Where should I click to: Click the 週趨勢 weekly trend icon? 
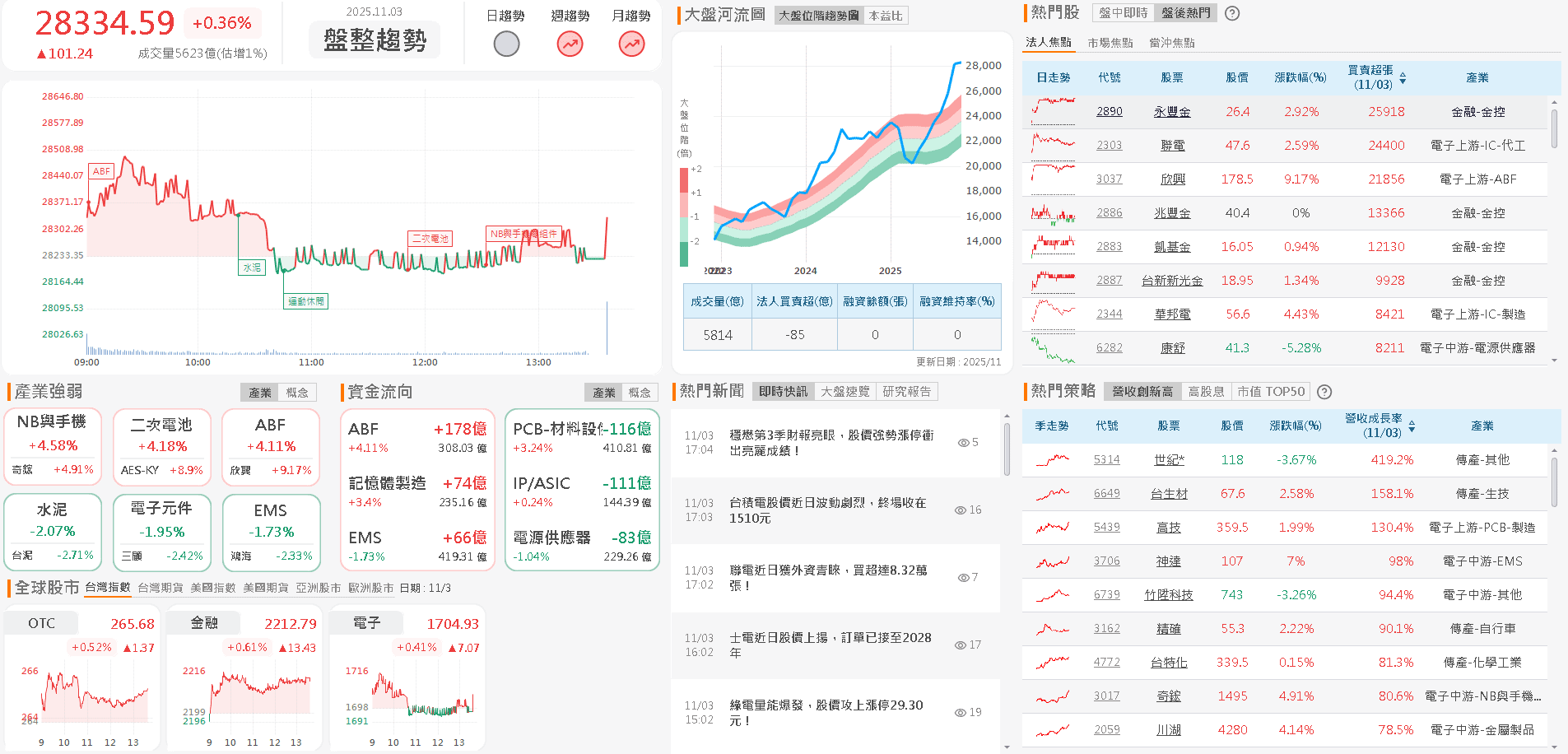tap(569, 43)
